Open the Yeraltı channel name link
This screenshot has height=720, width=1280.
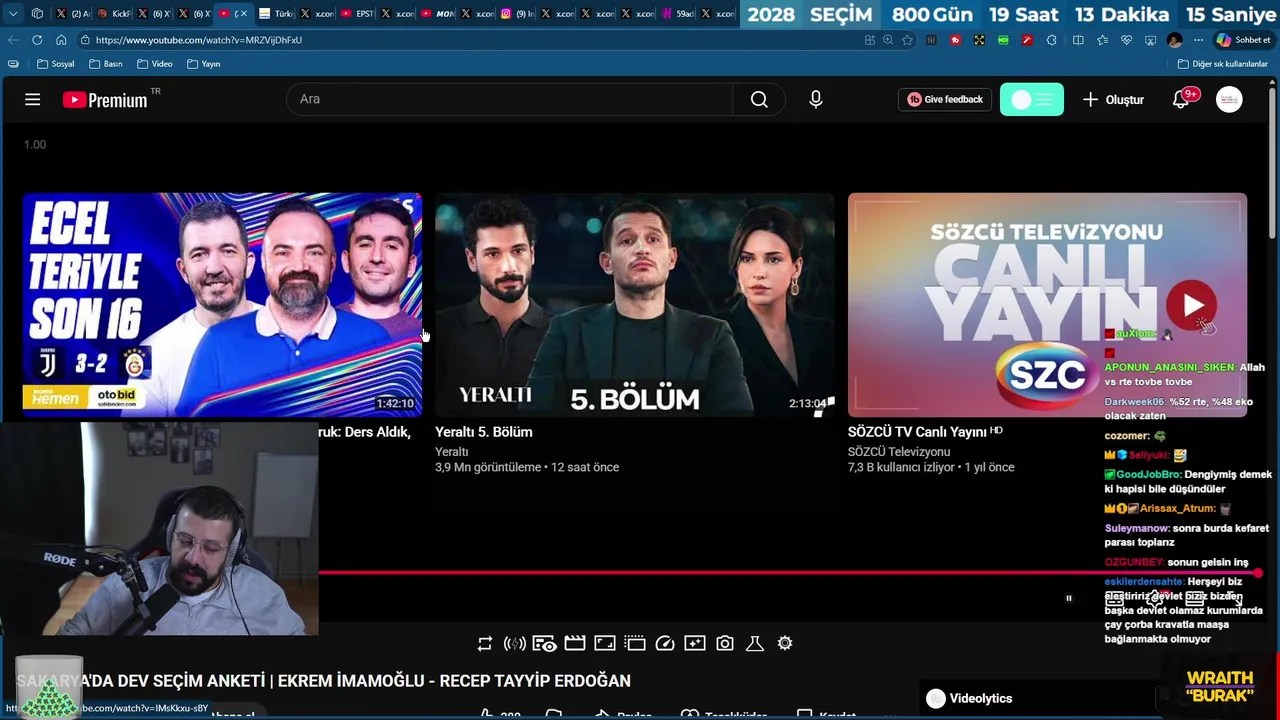click(452, 452)
